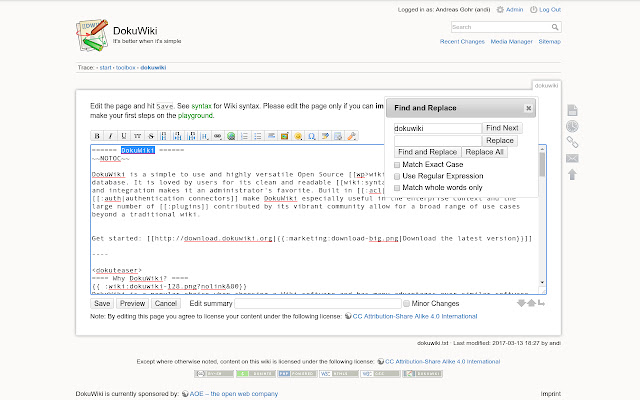The height and width of the screenshot is (400, 640).
Task: Open the find and replace tools icon
Action: 351,136
